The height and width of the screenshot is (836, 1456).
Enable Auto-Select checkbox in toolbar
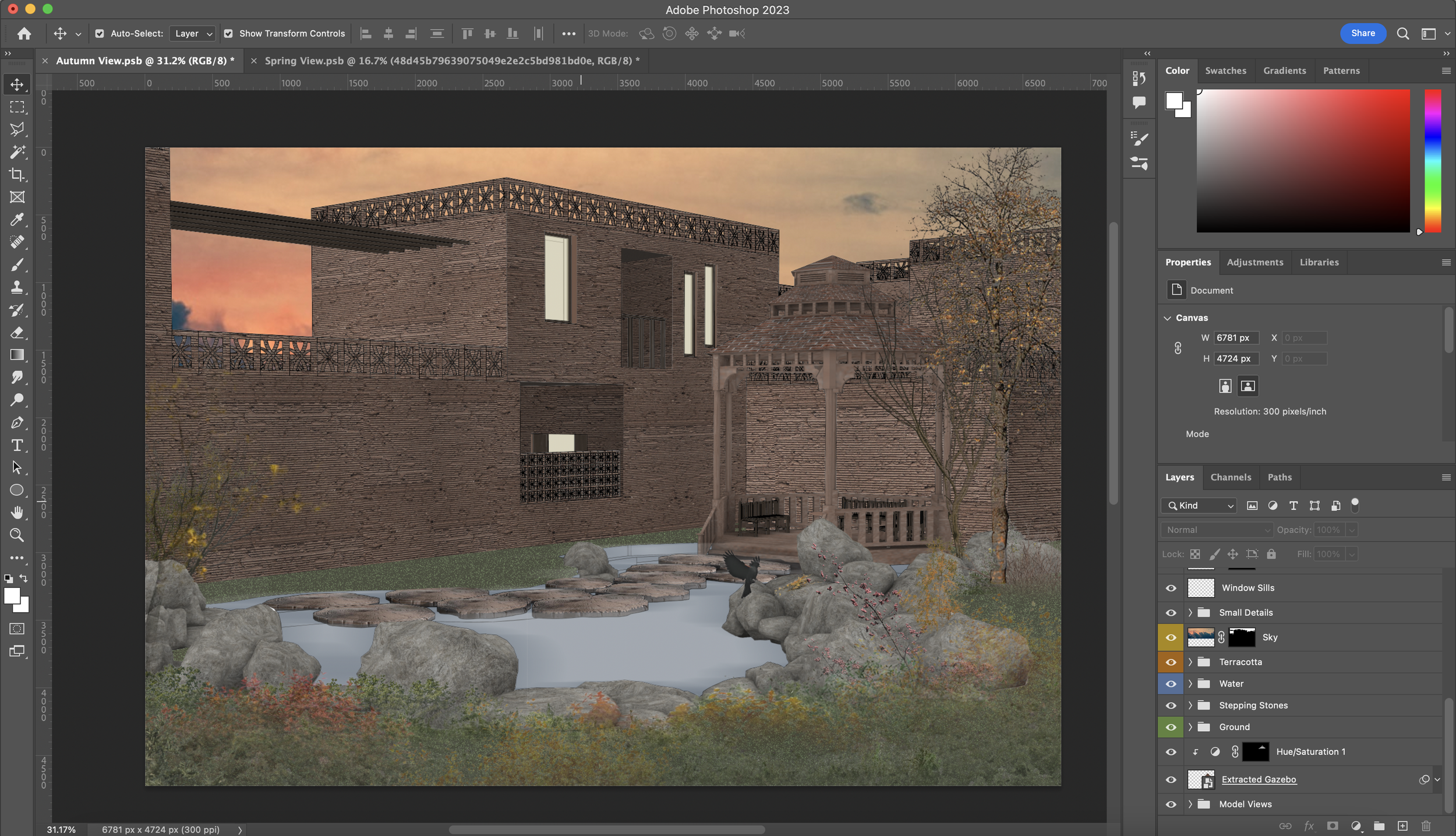point(98,33)
